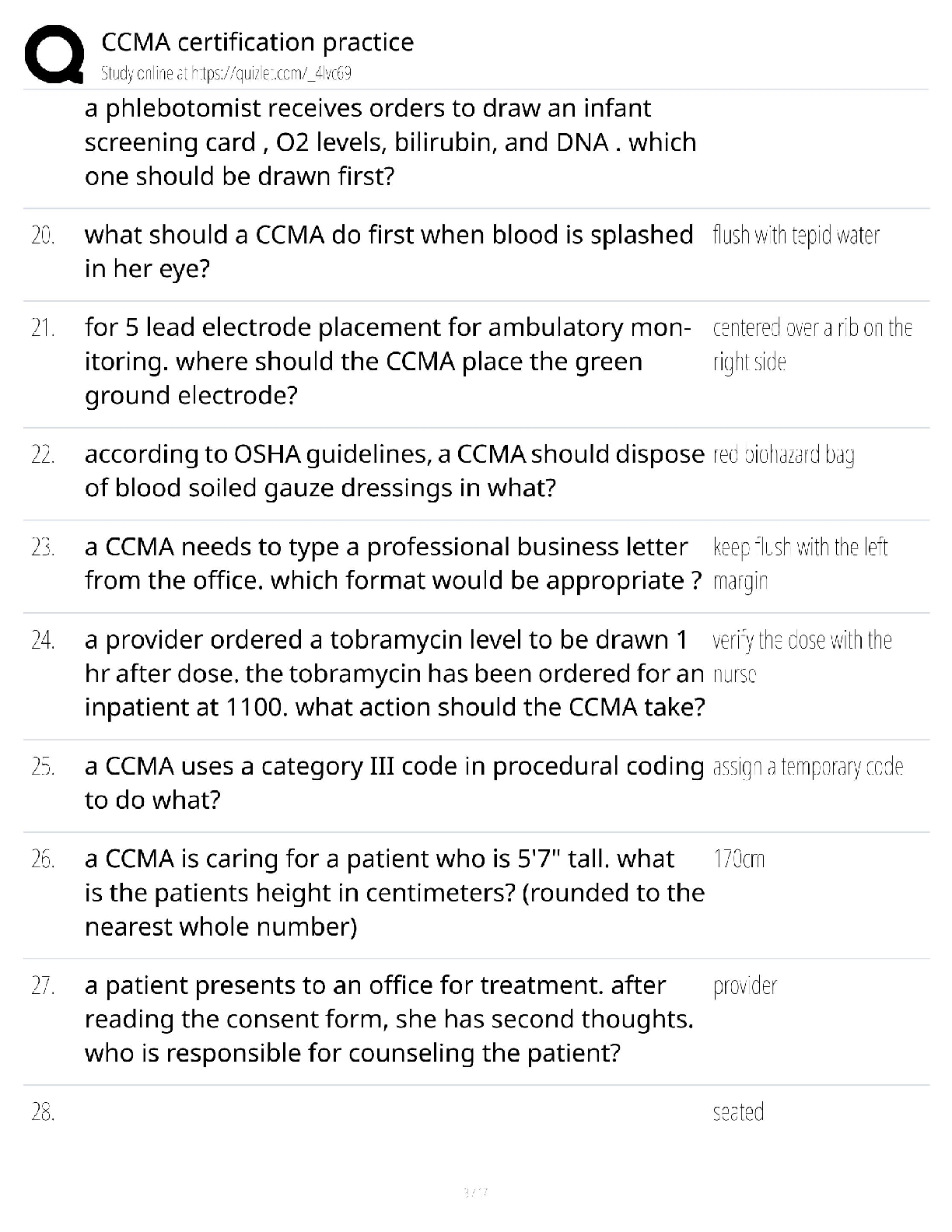Click 'centered over a rib' answer text
Viewport: 952px width, 1232px height.
tap(812, 345)
